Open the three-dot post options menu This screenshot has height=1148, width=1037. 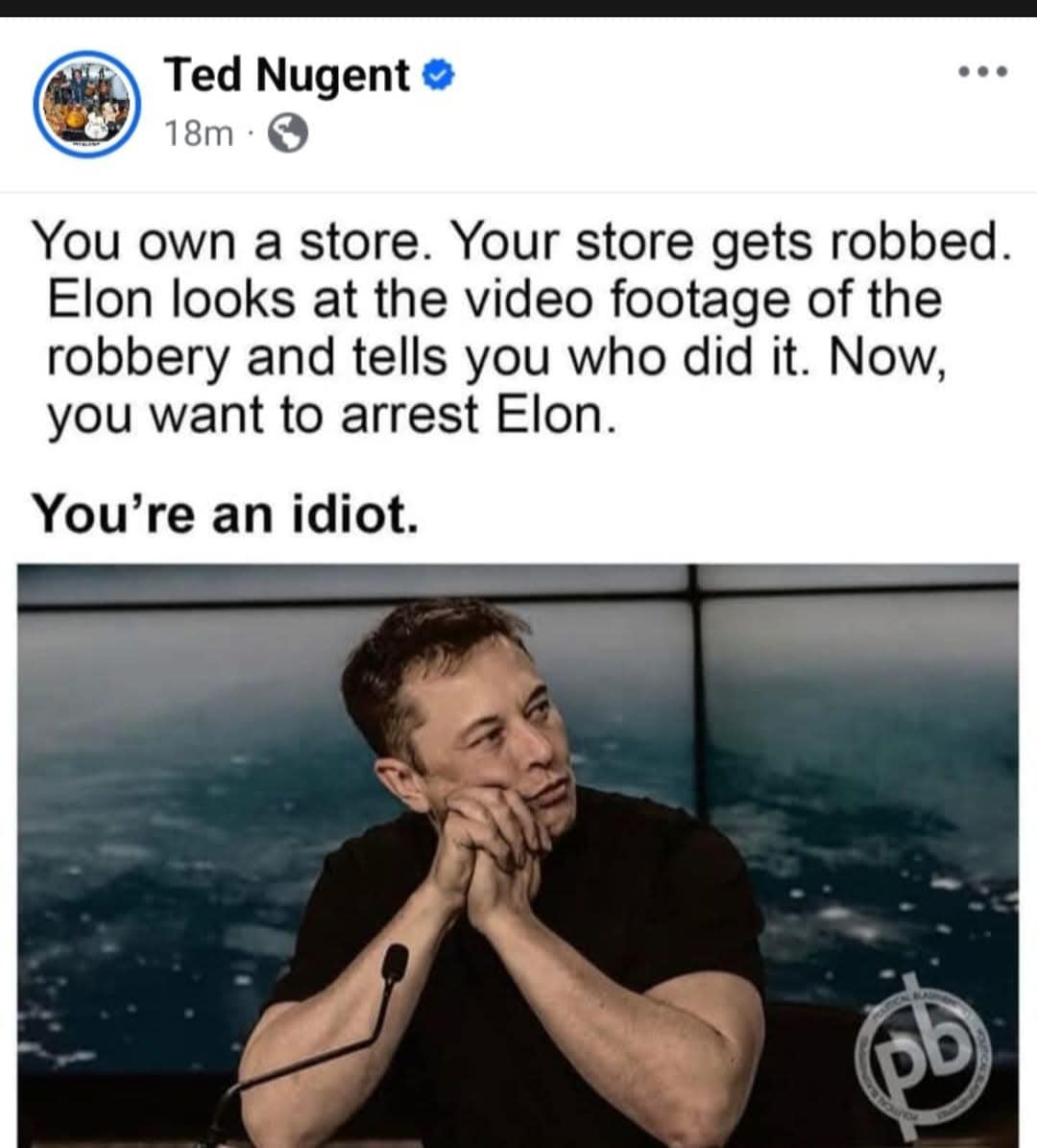coord(983,72)
